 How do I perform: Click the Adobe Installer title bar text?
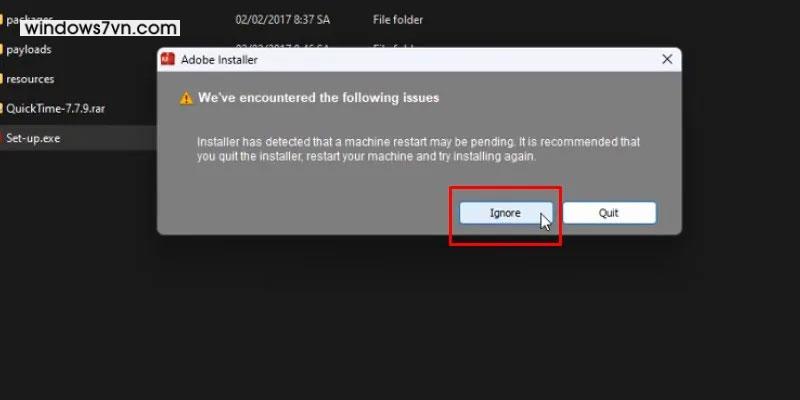219,60
